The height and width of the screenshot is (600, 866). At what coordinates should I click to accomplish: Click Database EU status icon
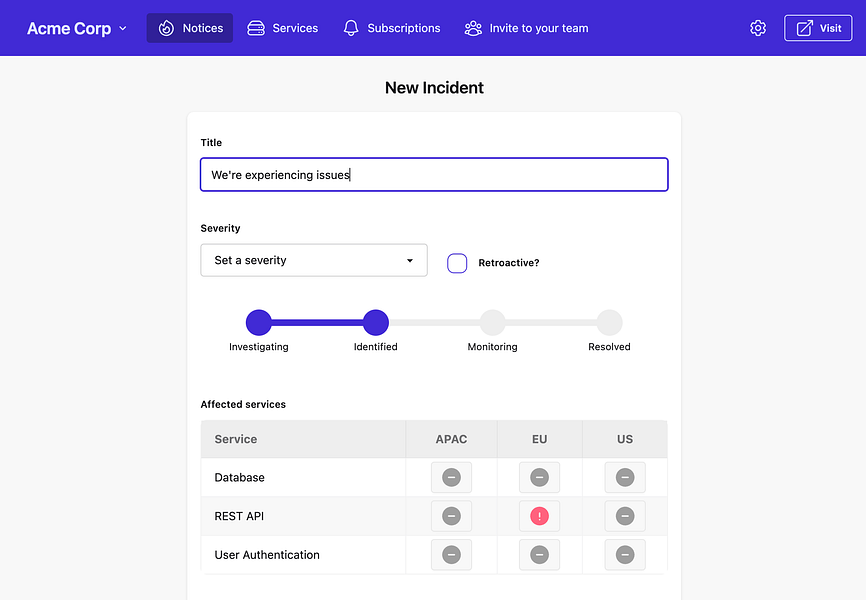coord(540,478)
